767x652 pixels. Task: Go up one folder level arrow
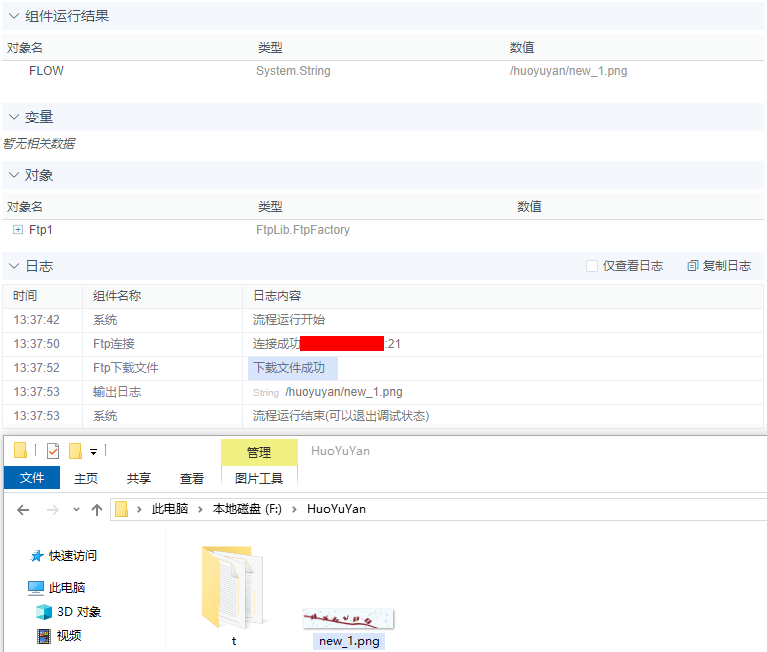pos(97,510)
